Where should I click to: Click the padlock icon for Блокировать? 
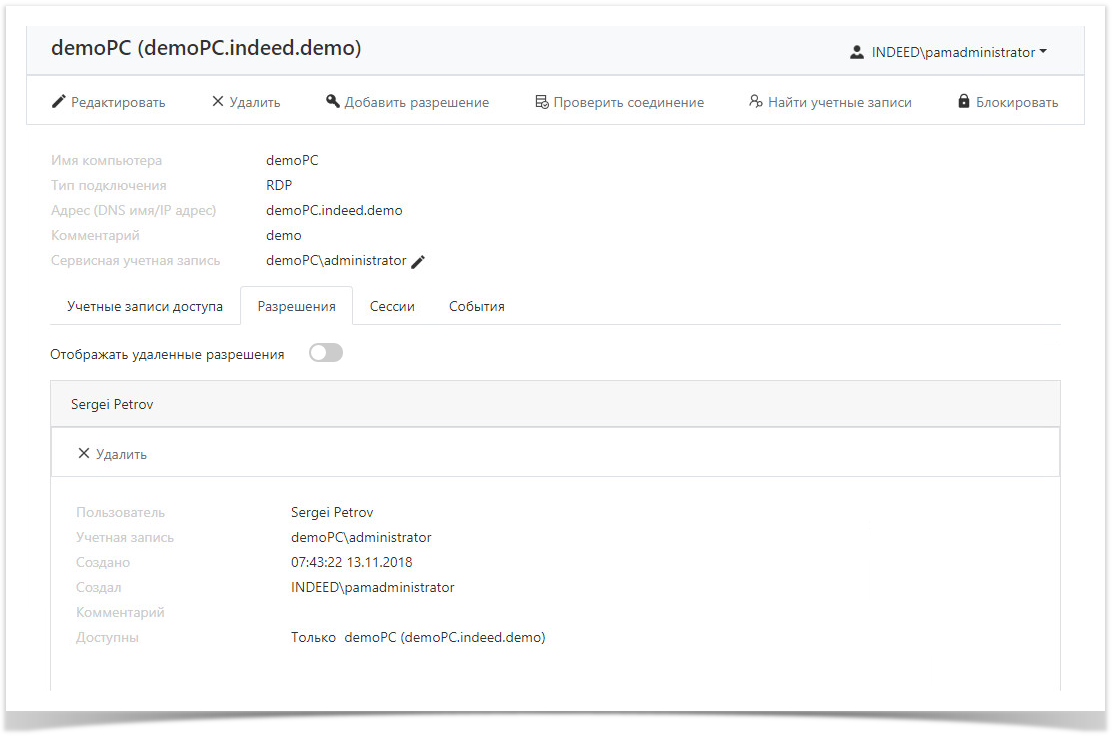click(964, 102)
